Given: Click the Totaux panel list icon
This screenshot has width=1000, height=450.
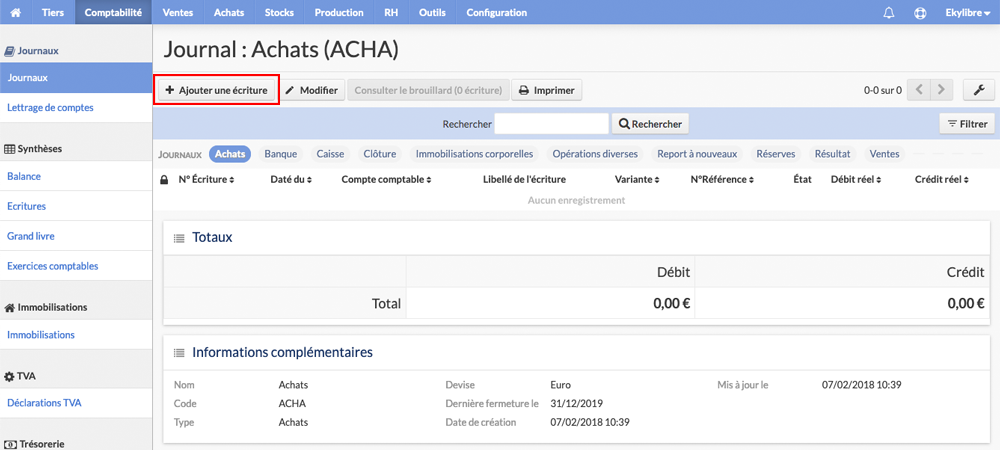Looking at the screenshot, I should coord(179,238).
